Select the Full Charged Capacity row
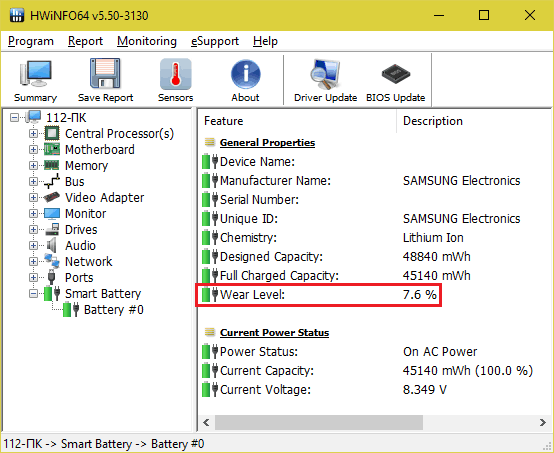Viewport: 554px width, 453px height. (336, 276)
